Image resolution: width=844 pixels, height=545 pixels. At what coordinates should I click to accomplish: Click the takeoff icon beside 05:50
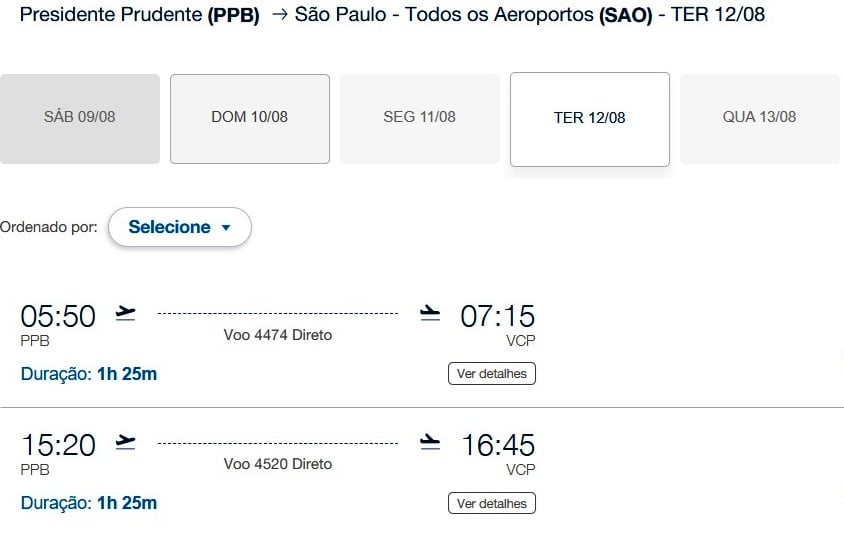(125, 313)
